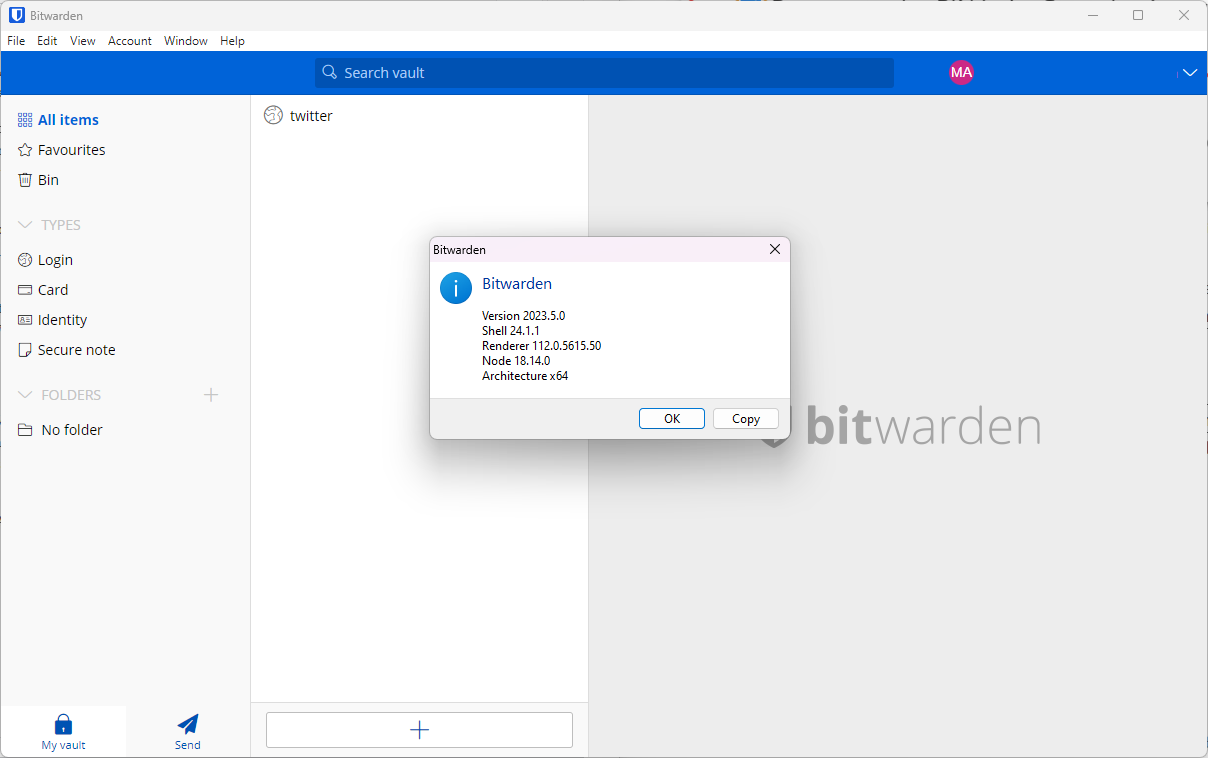
Task: Collapse the FOLDERS section
Action: pyautogui.click(x=25, y=395)
